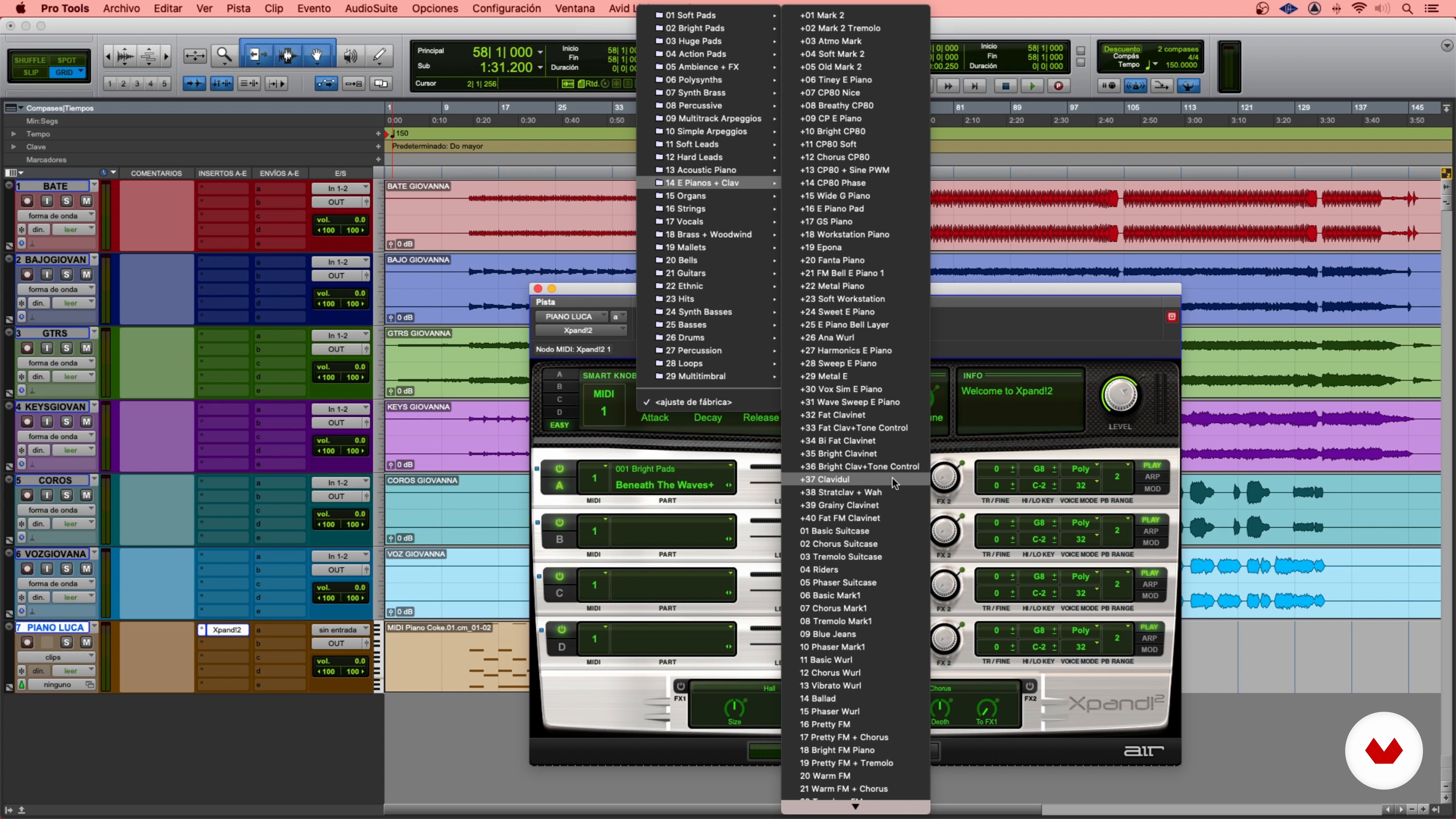Image resolution: width=1456 pixels, height=819 pixels.
Task: Choose the +37 Clavidul preset
Action: pyautogui.click(x=825, y=479)
